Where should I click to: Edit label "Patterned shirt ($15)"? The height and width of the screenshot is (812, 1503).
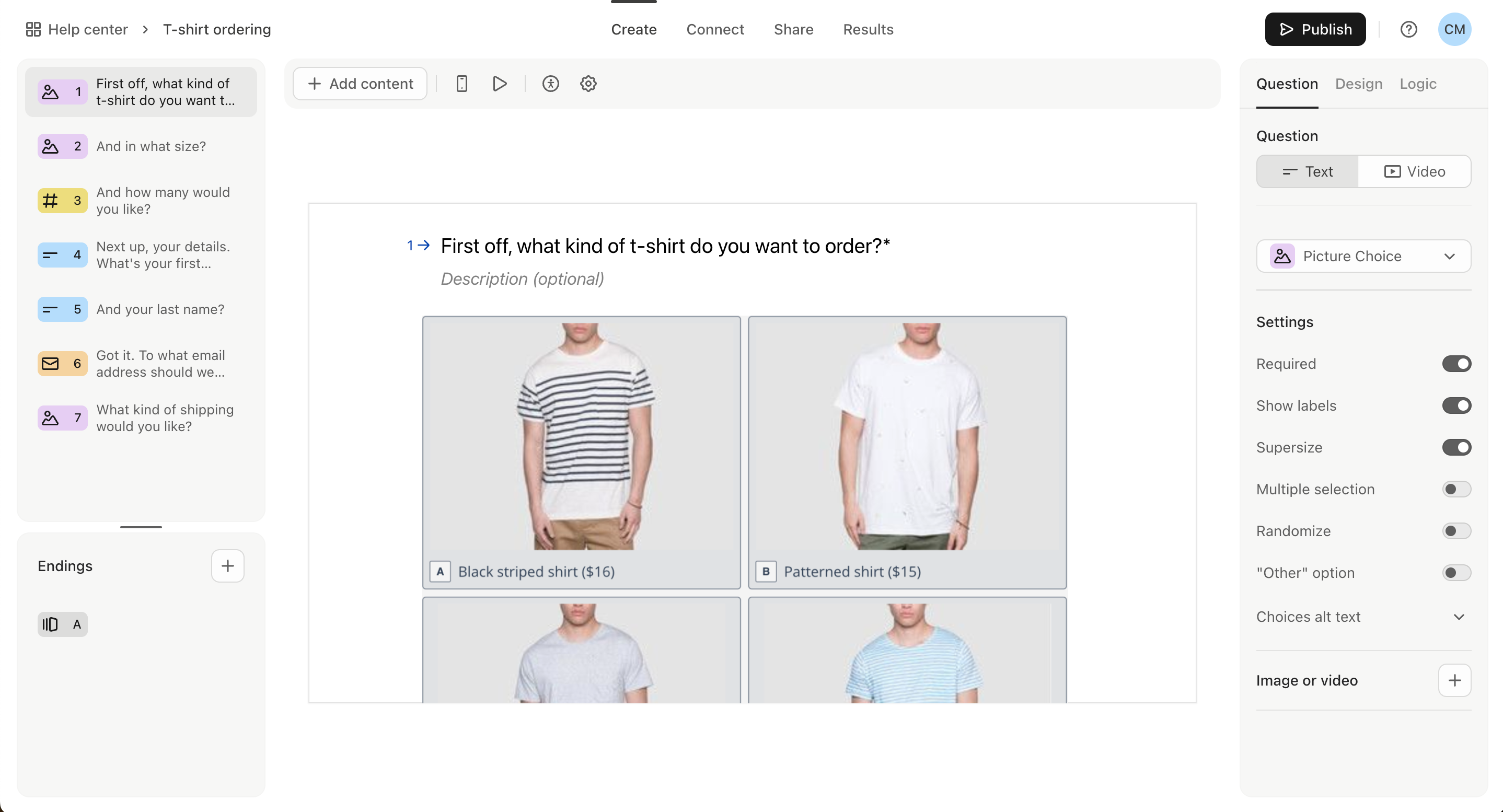click(x=852, y=572)
